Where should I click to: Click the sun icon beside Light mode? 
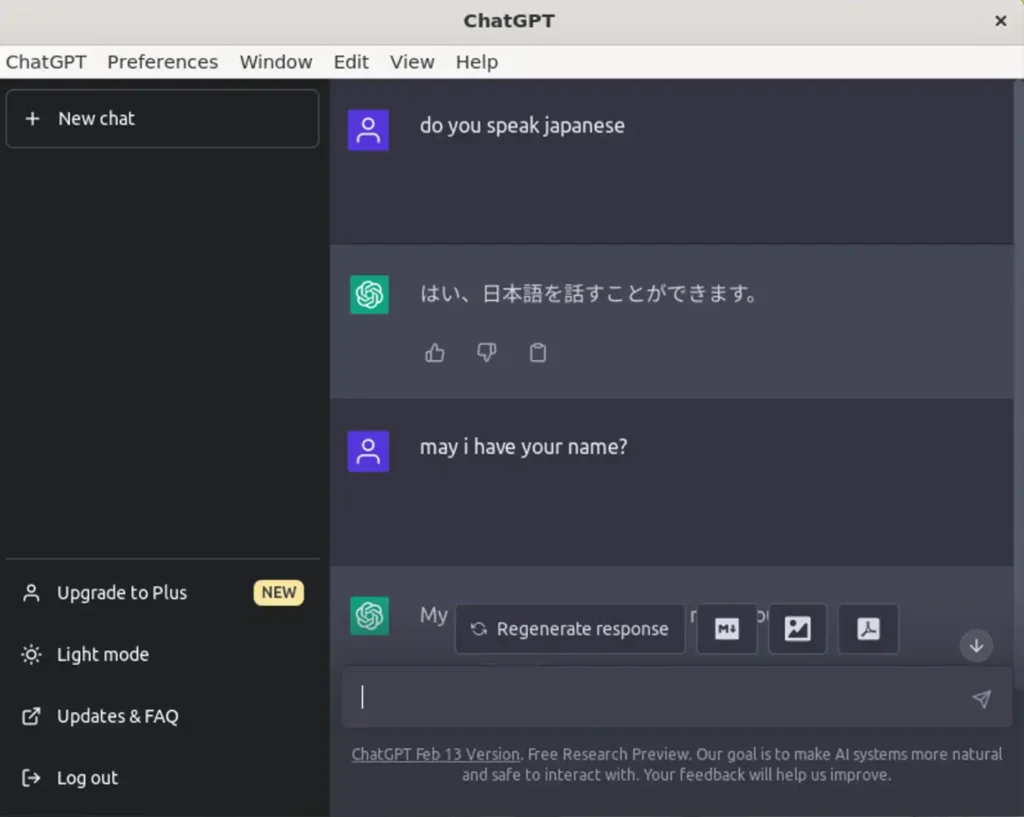pos(31,654)
